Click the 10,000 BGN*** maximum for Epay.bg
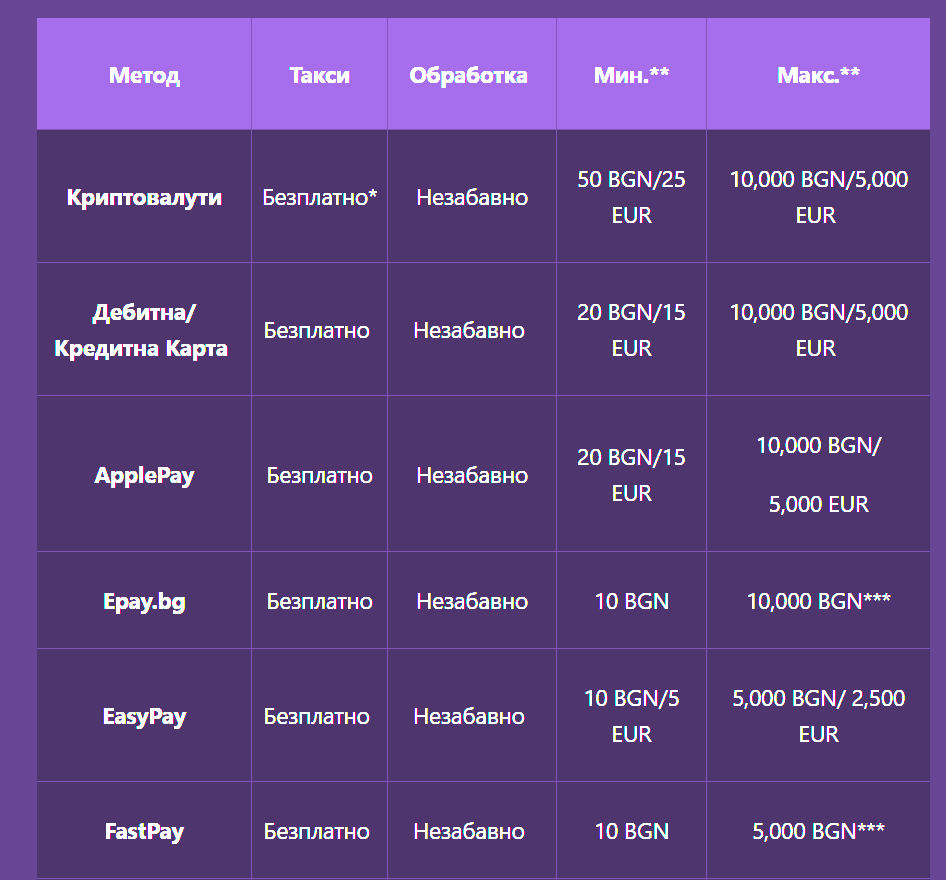 (819, 601)
